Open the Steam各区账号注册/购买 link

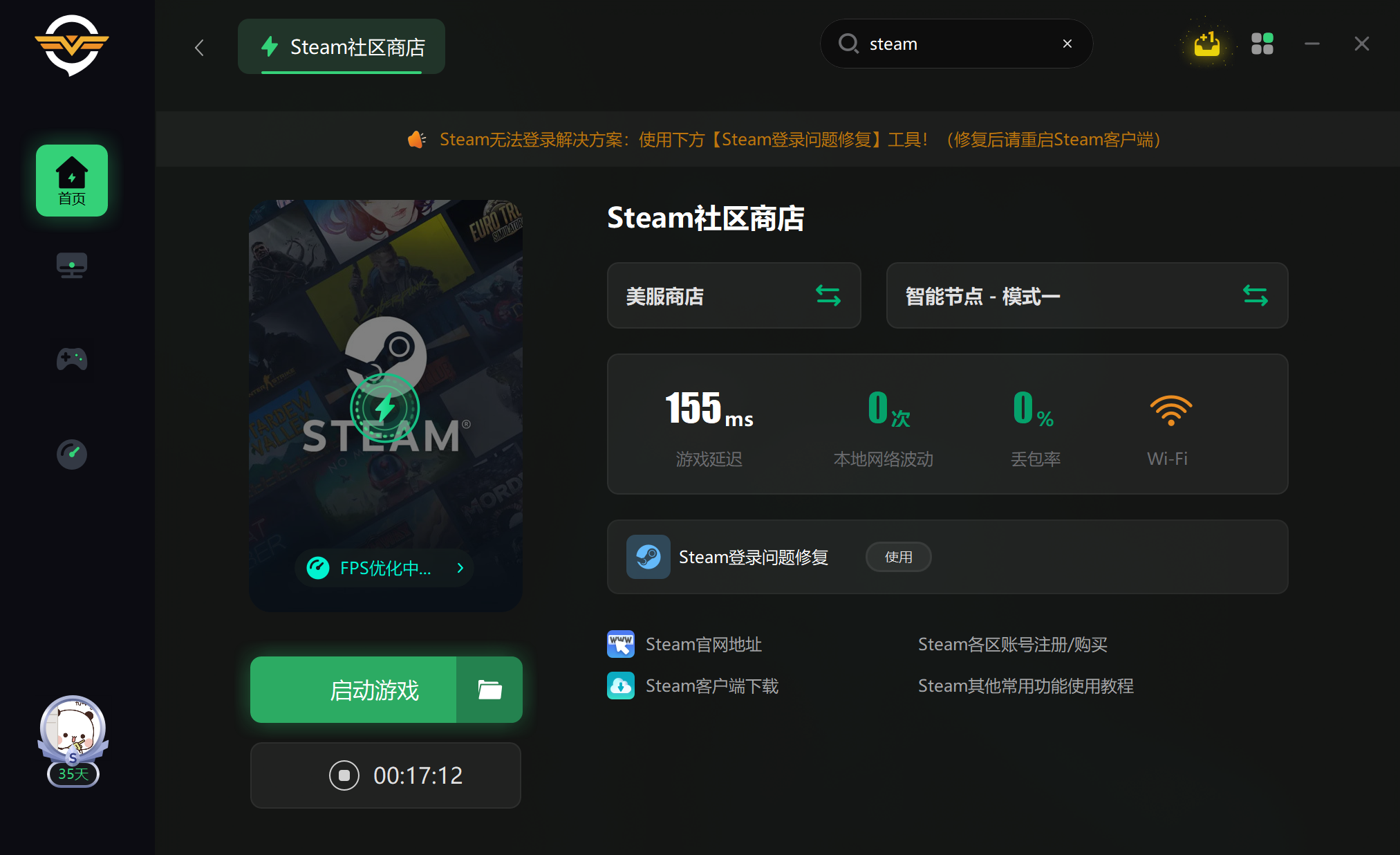tap(1012, 644)
